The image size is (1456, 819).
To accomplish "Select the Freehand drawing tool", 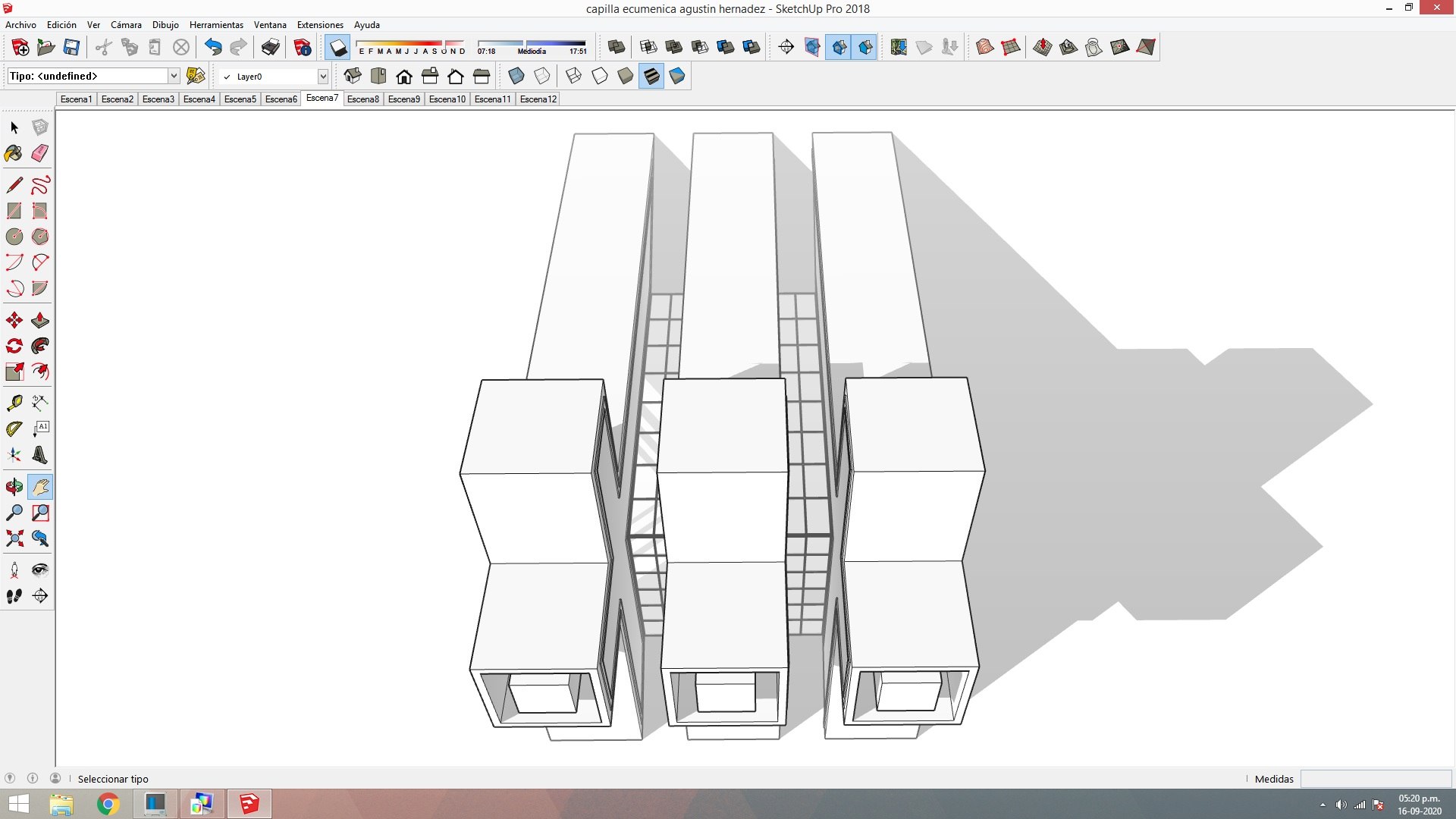I will tap(40, 185).
